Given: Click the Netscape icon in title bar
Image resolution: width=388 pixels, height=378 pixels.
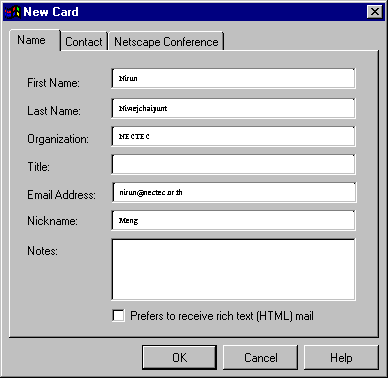Looking at the screenshot, I should [x=12, y=12].
